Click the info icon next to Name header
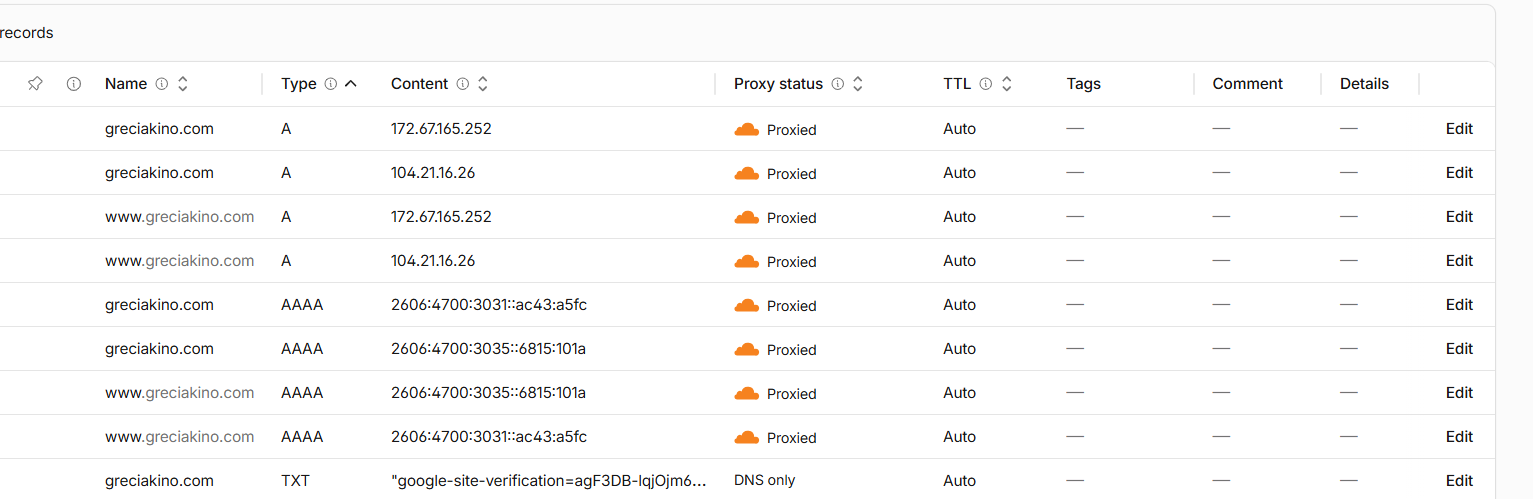The image size is (1533, 499). click(x=162, y=84)
